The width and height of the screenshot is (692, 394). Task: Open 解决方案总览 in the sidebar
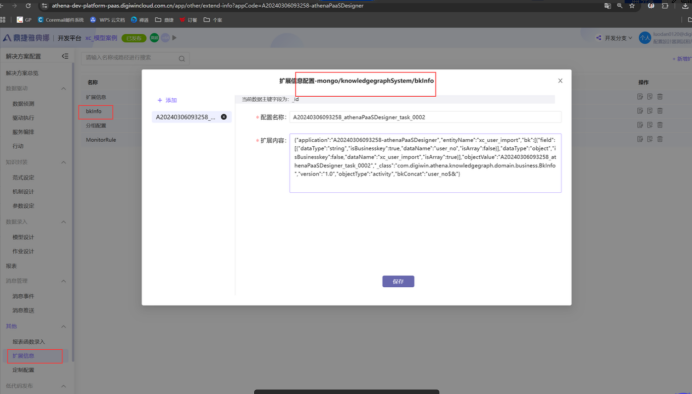coord(22,73)
